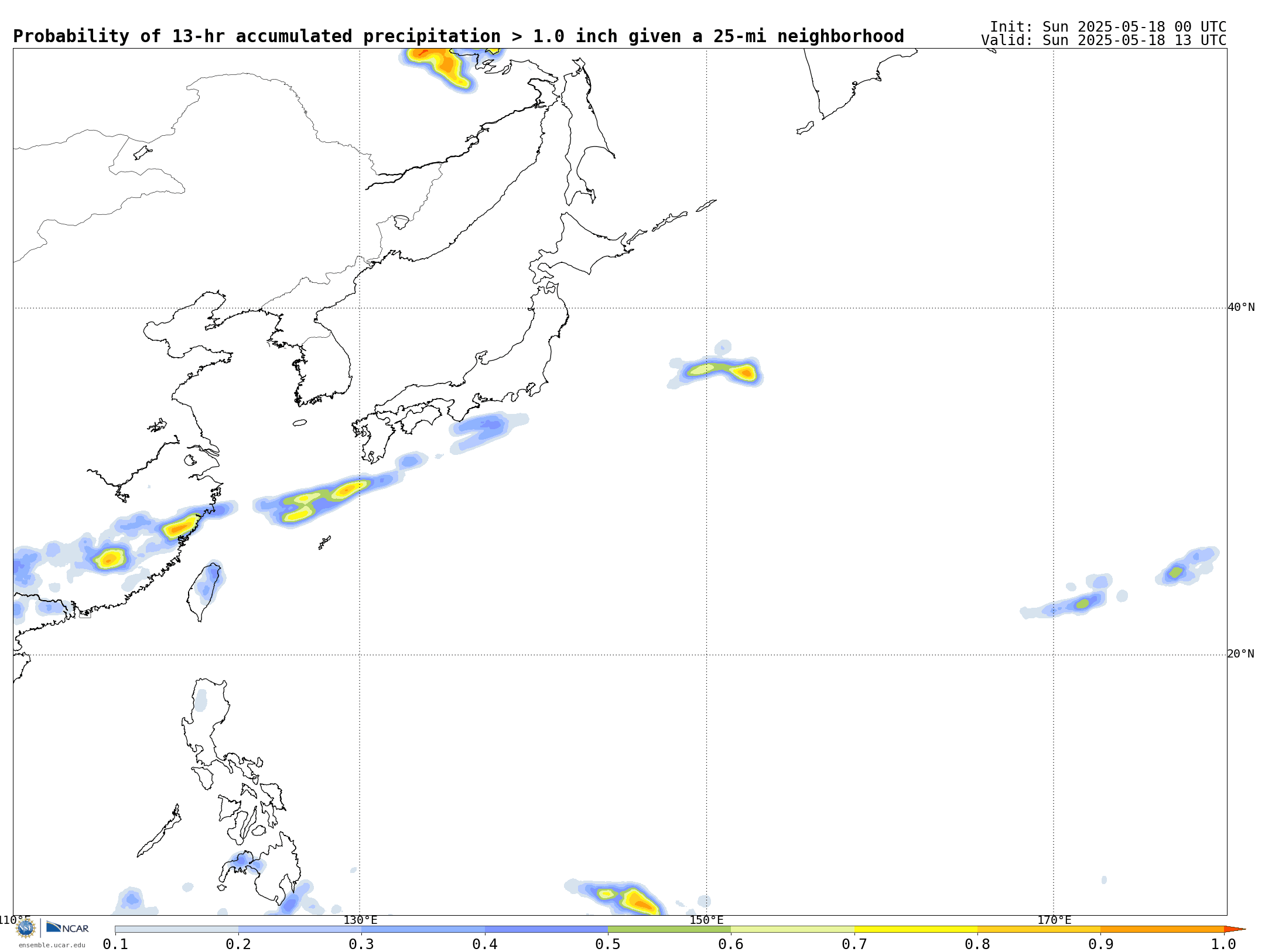Click the orange 0.9–1.0 colorbar segment
Viewport: 1265px width, 952px height.
point(1163,929)
